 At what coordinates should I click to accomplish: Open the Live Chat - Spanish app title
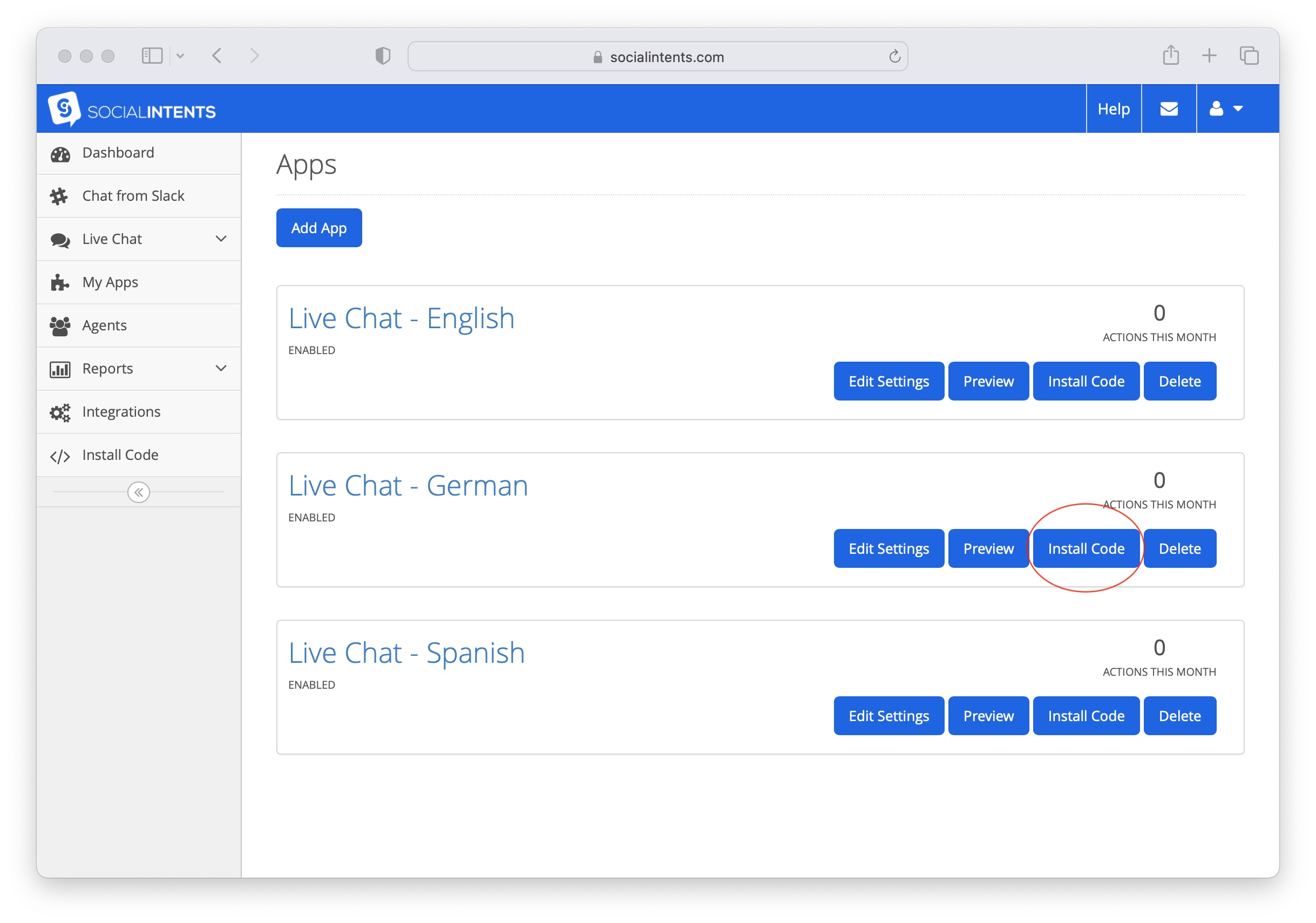406,653
